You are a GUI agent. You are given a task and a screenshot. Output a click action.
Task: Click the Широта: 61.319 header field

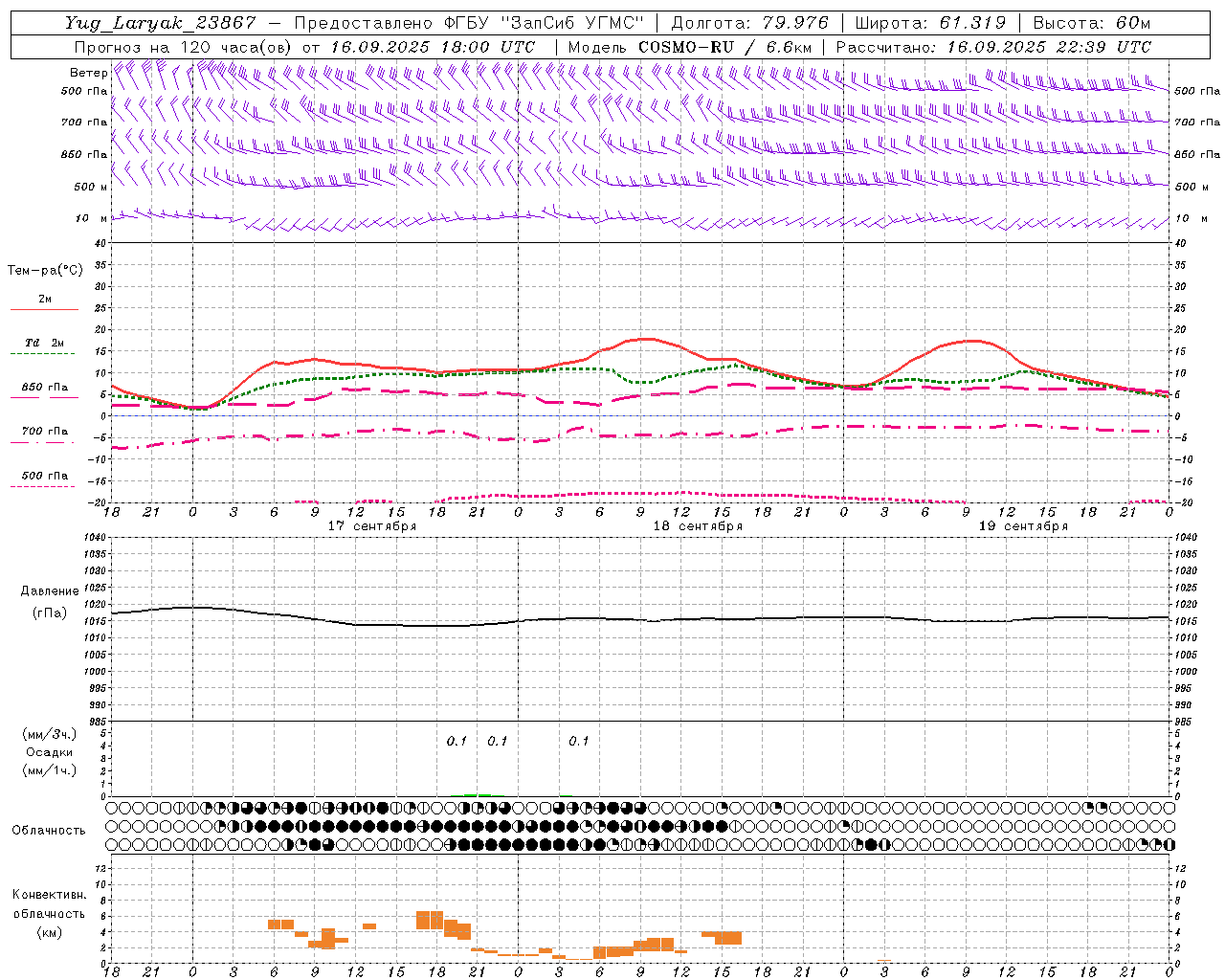pos(930,23)
